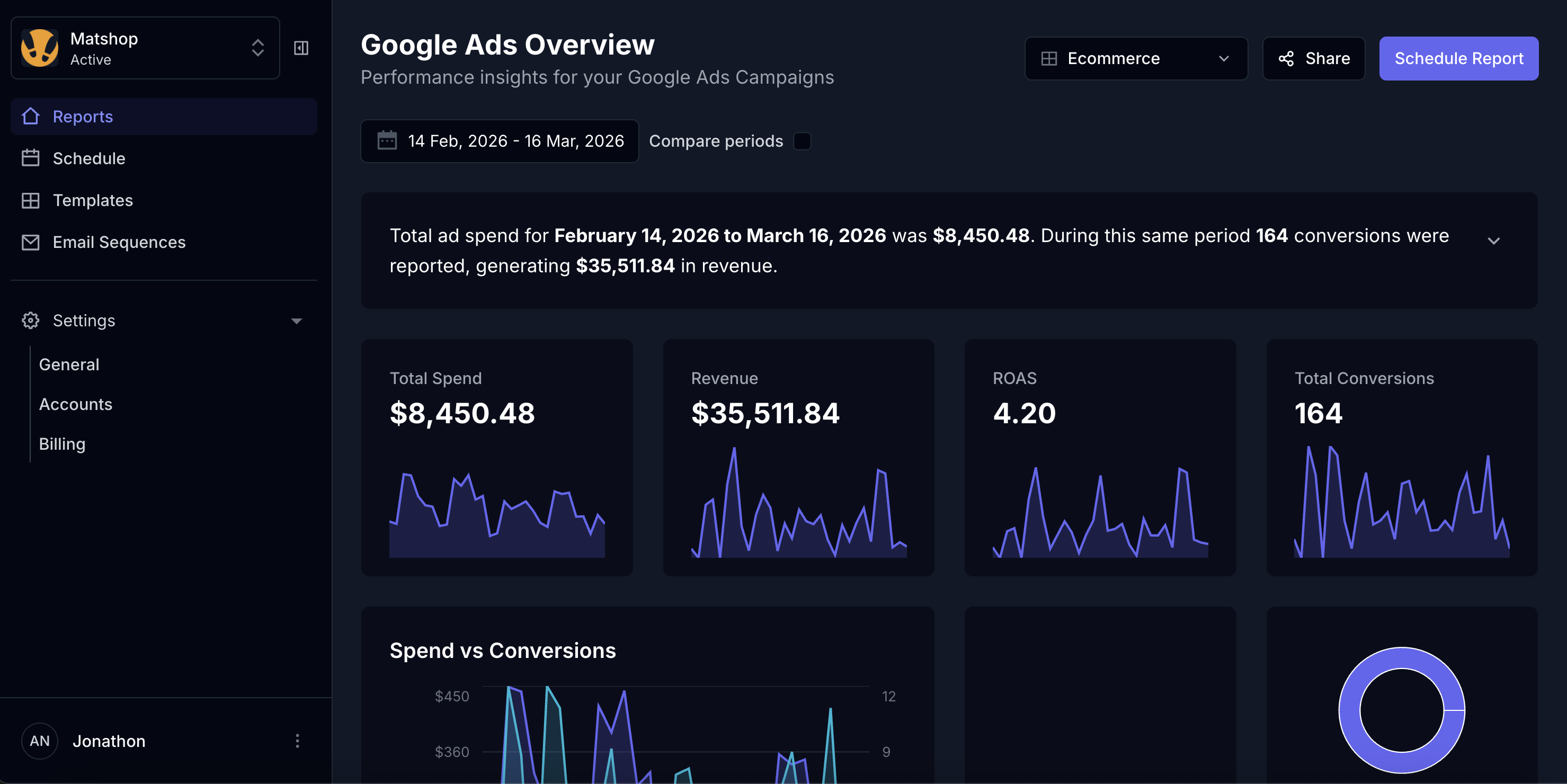Open the Accounts settings page

[x=75, y=404]
